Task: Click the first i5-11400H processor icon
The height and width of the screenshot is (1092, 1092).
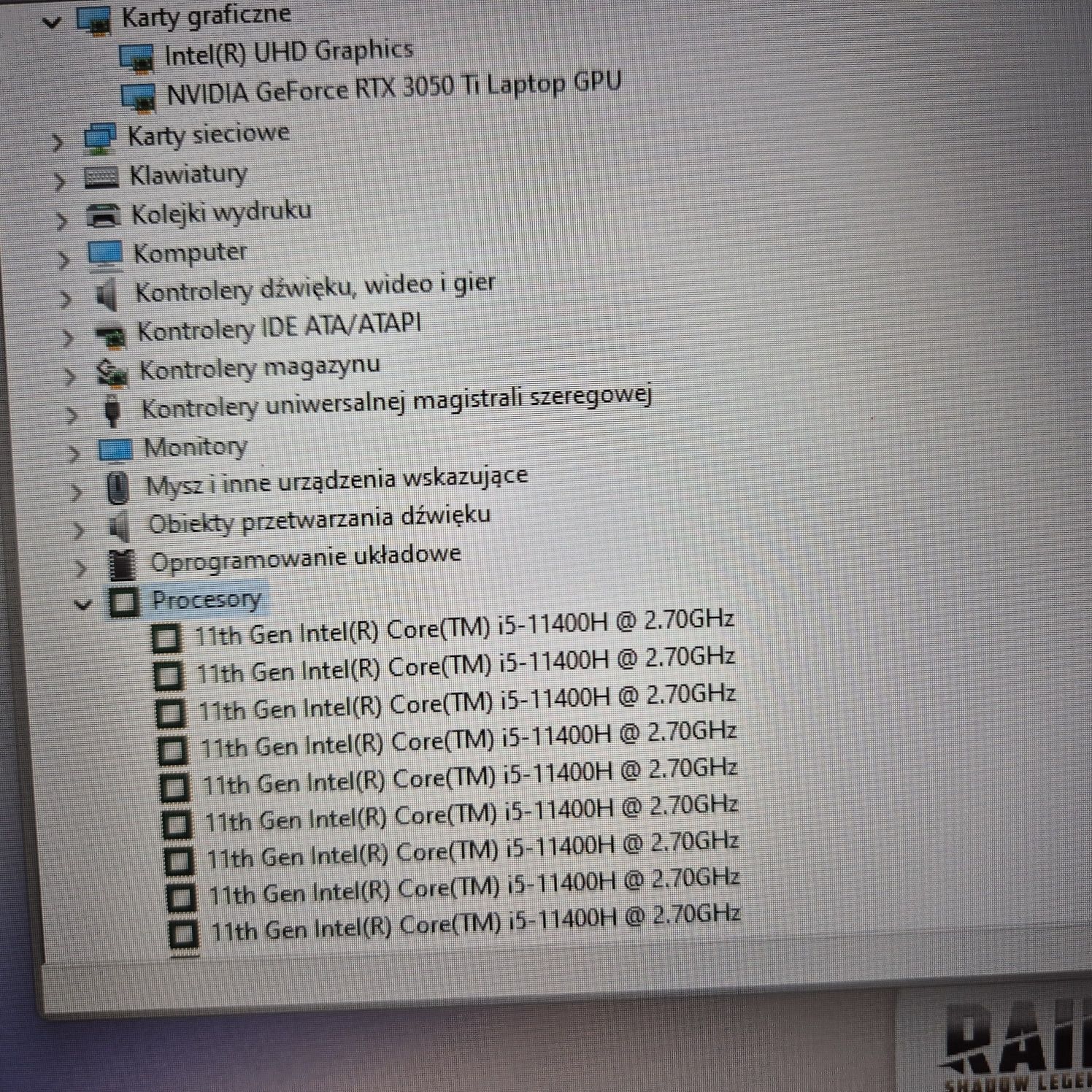Action: (166, 639)
